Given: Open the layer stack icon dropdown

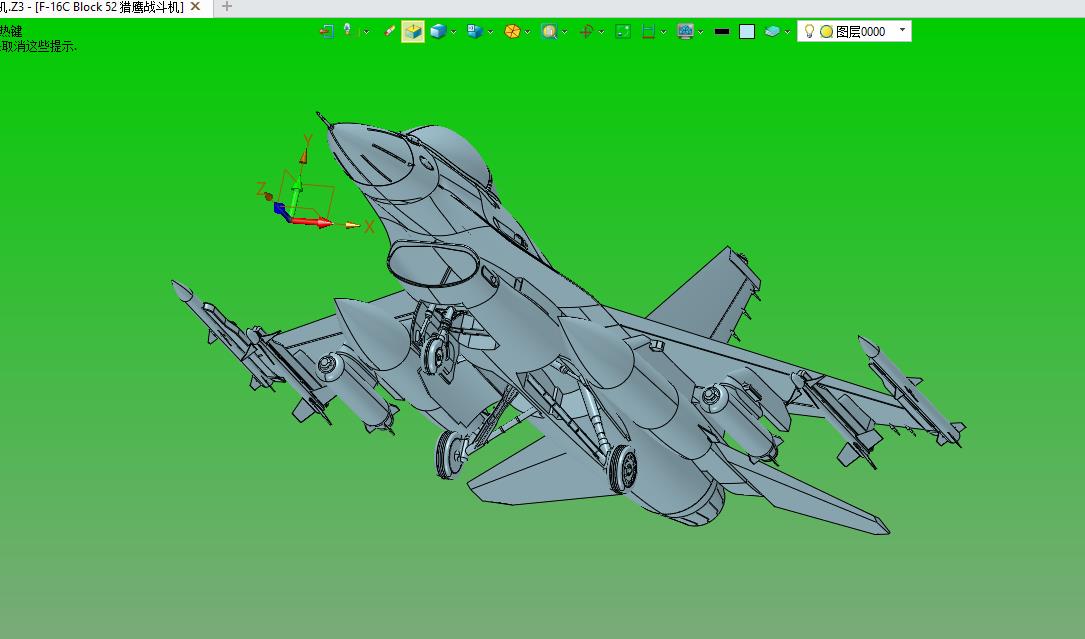Looking at the screenshot, I should pos(787,32).
